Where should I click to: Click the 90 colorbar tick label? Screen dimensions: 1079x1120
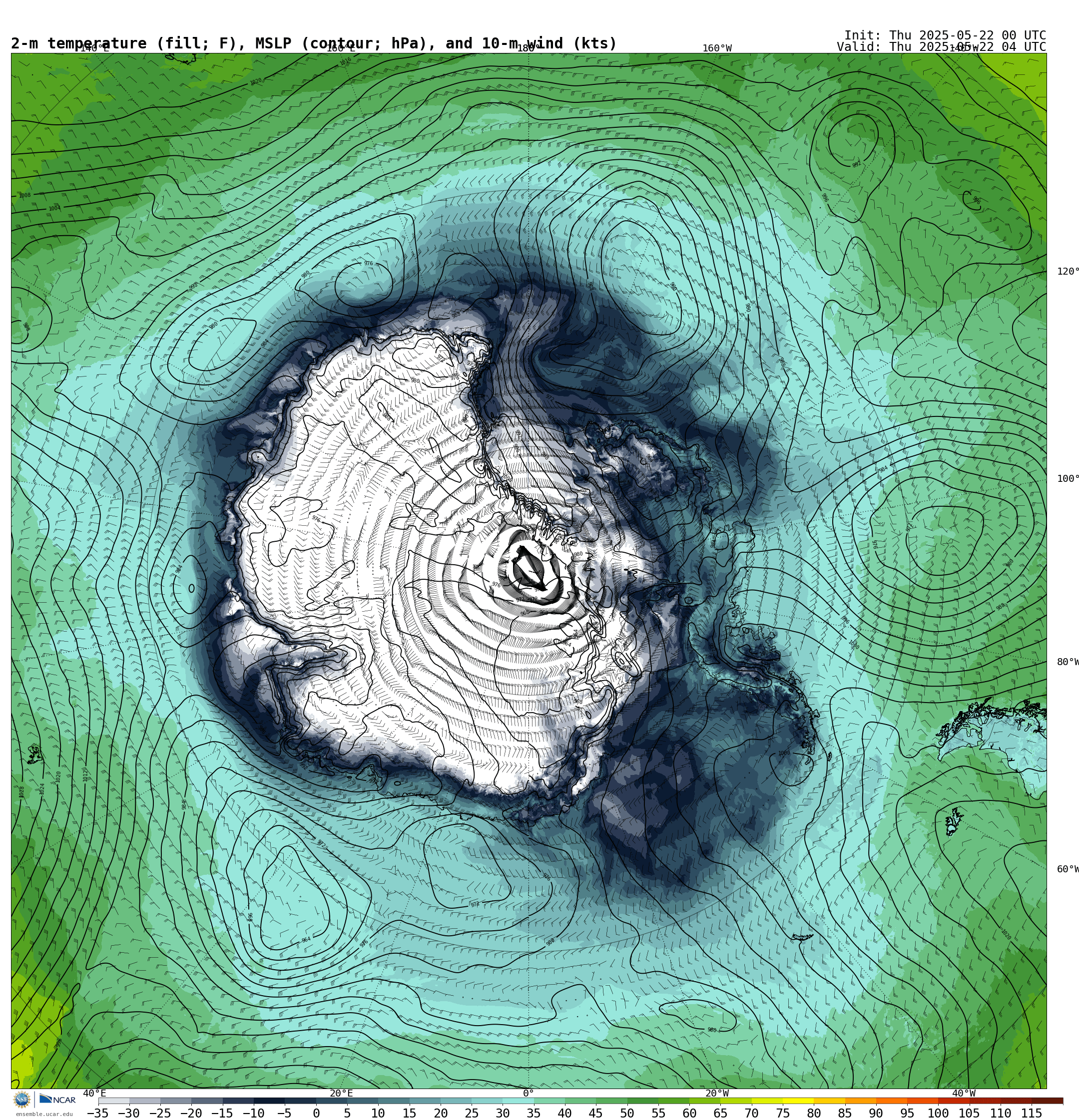click(x=876, y=1113)
